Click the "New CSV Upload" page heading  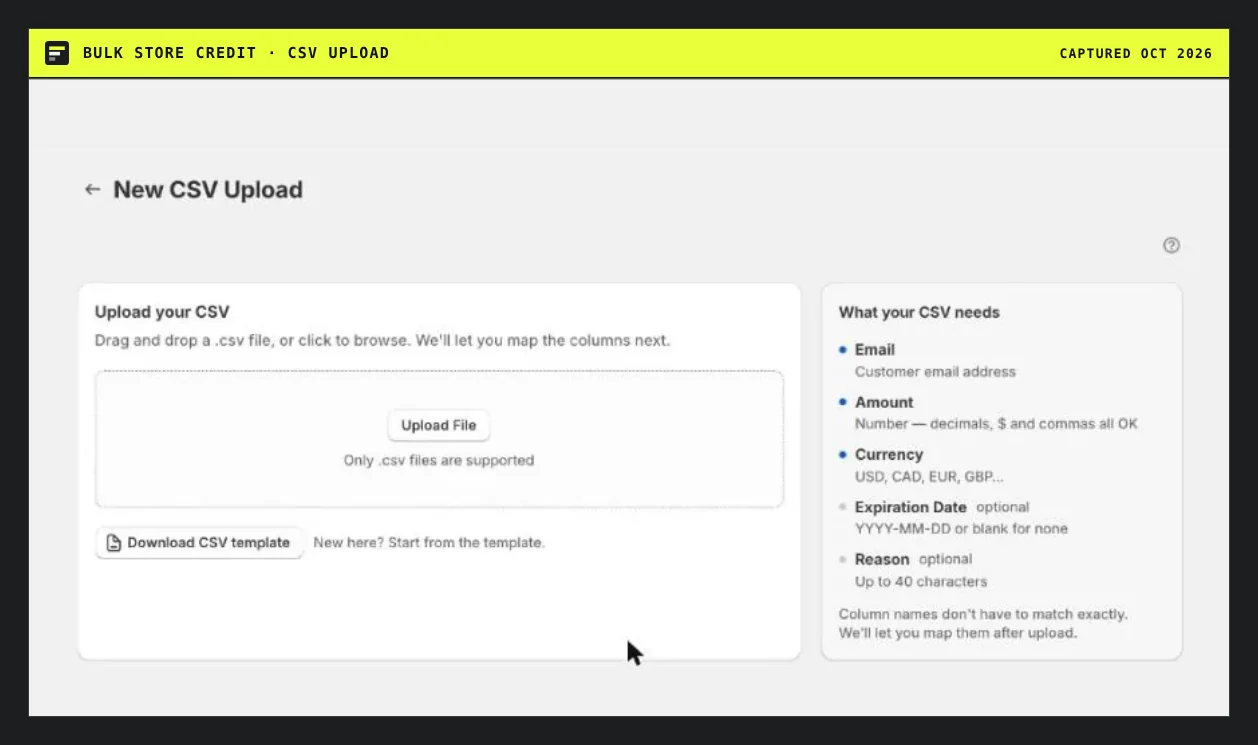tap(208, 189)
